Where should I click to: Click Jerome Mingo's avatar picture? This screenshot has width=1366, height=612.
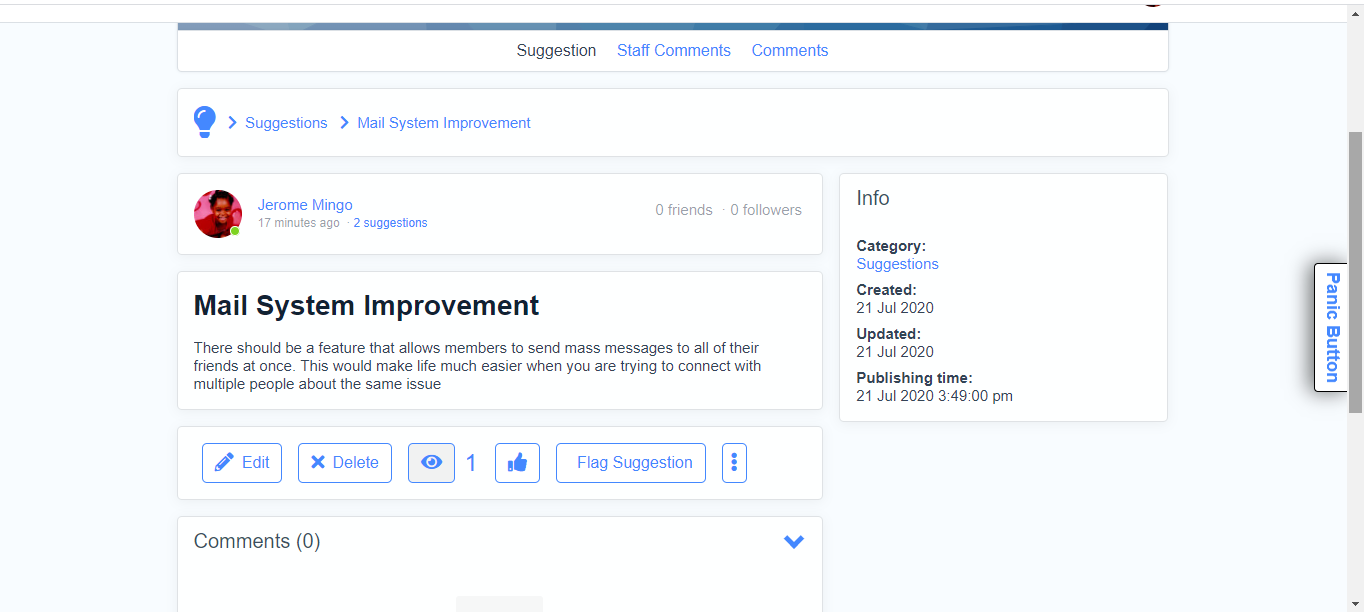(218, 214)
